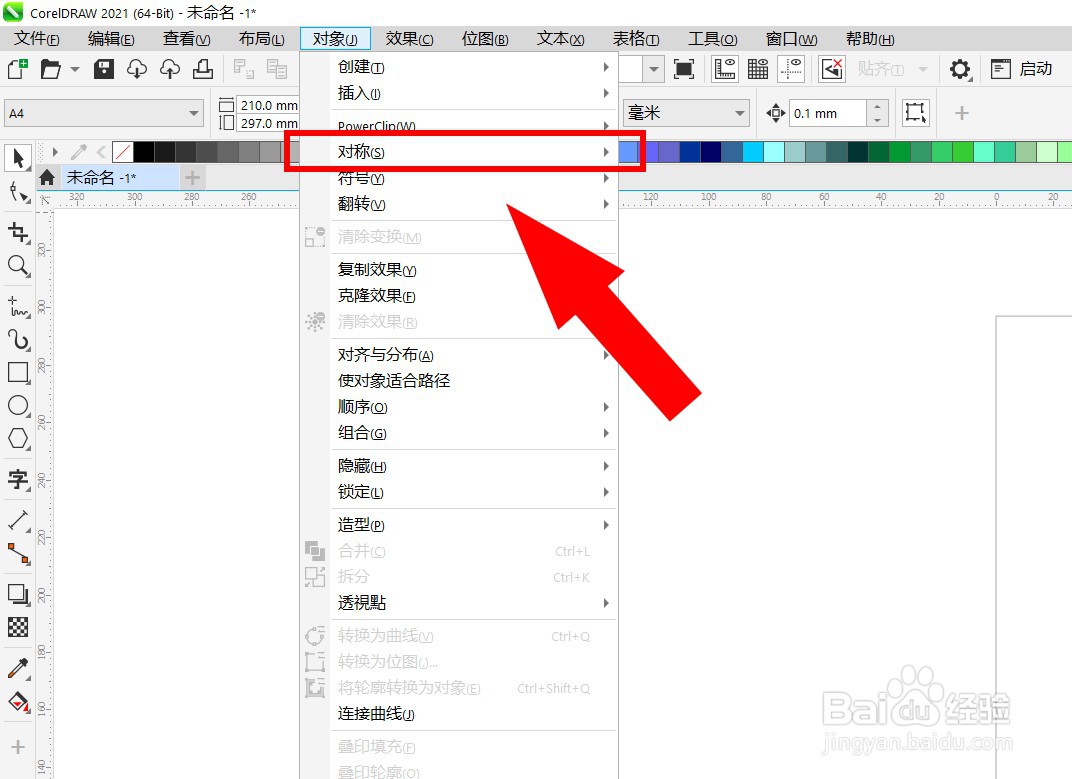Select the Pick tool arrow
The width and height of the screenshot is (1072, 779).
[x=18, y=158]
